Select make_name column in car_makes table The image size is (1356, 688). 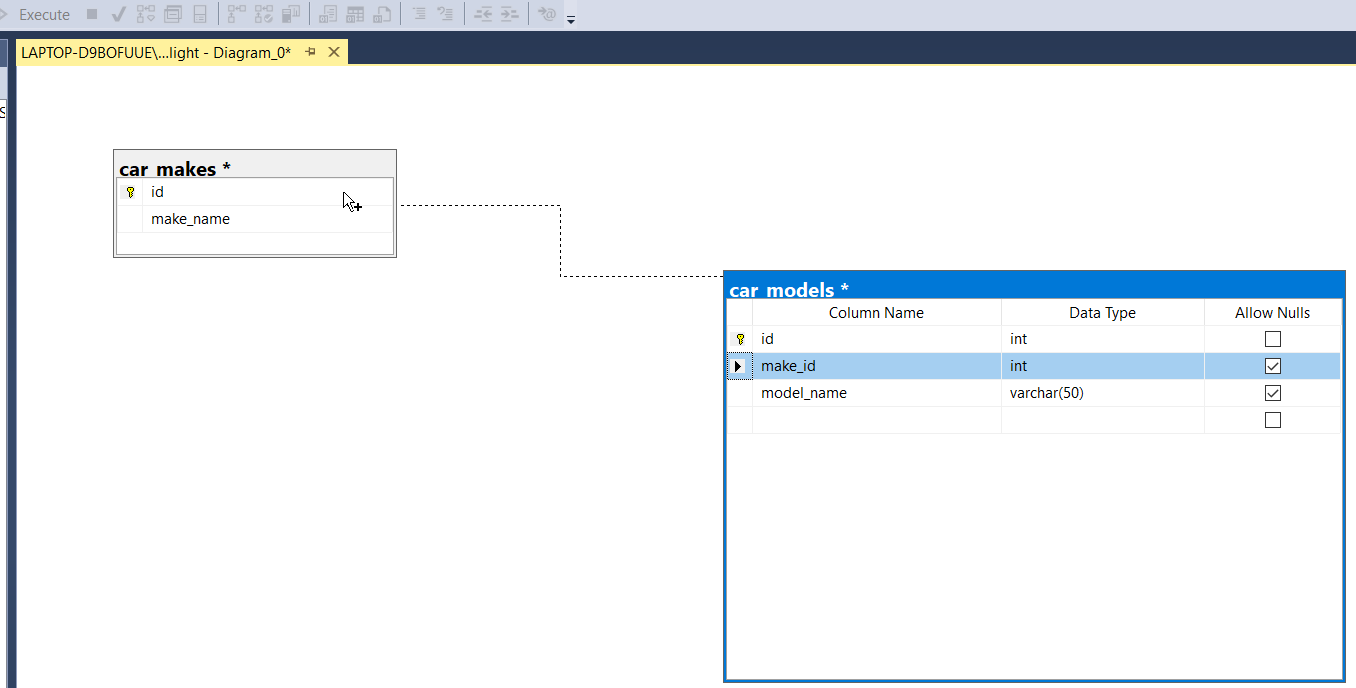(190, 219)
